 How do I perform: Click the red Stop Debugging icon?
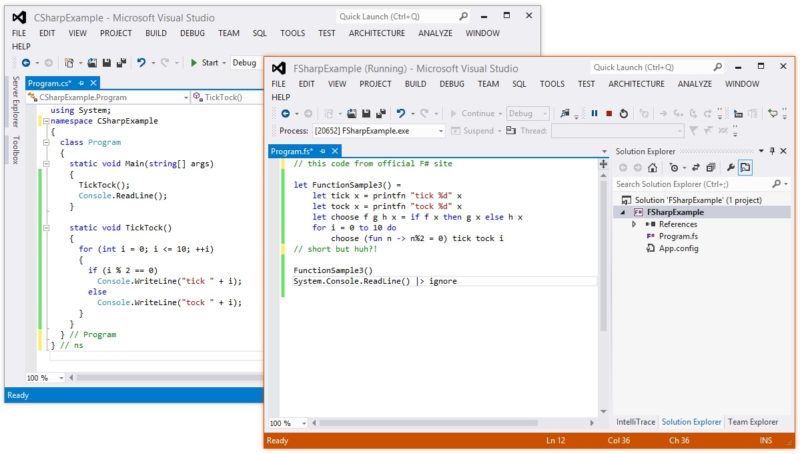[x=609, y=114]
